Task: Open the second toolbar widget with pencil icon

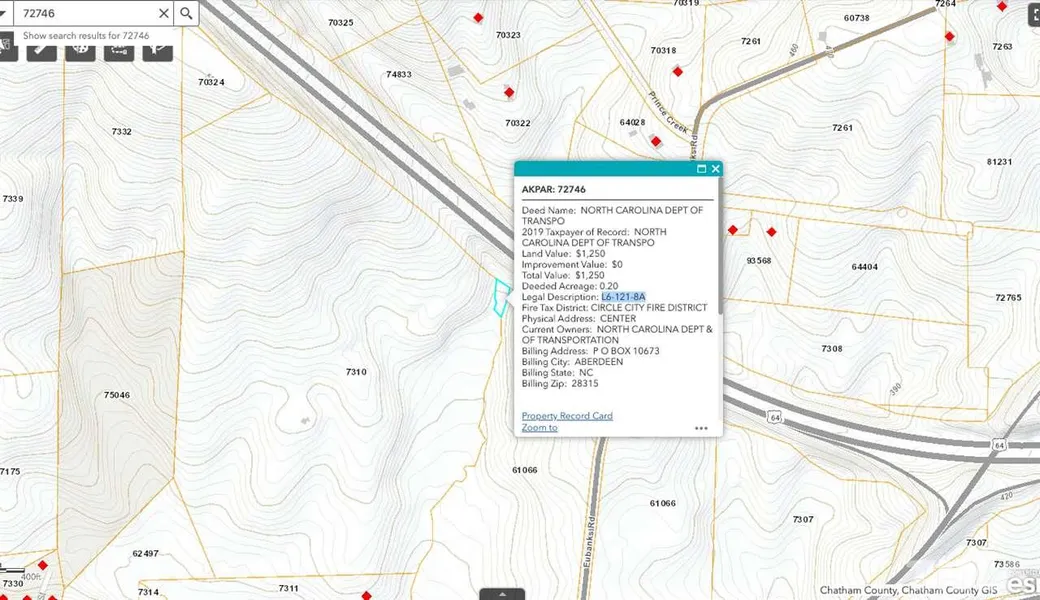Action: pos(41,48)
